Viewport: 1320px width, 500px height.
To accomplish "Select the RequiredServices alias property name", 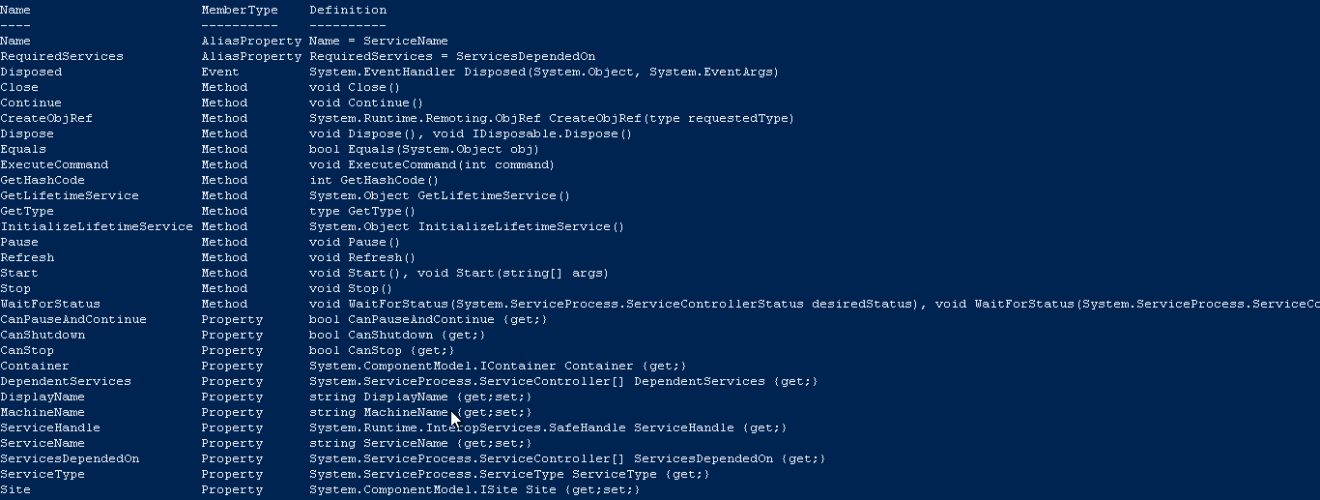I will pos(62,56).
